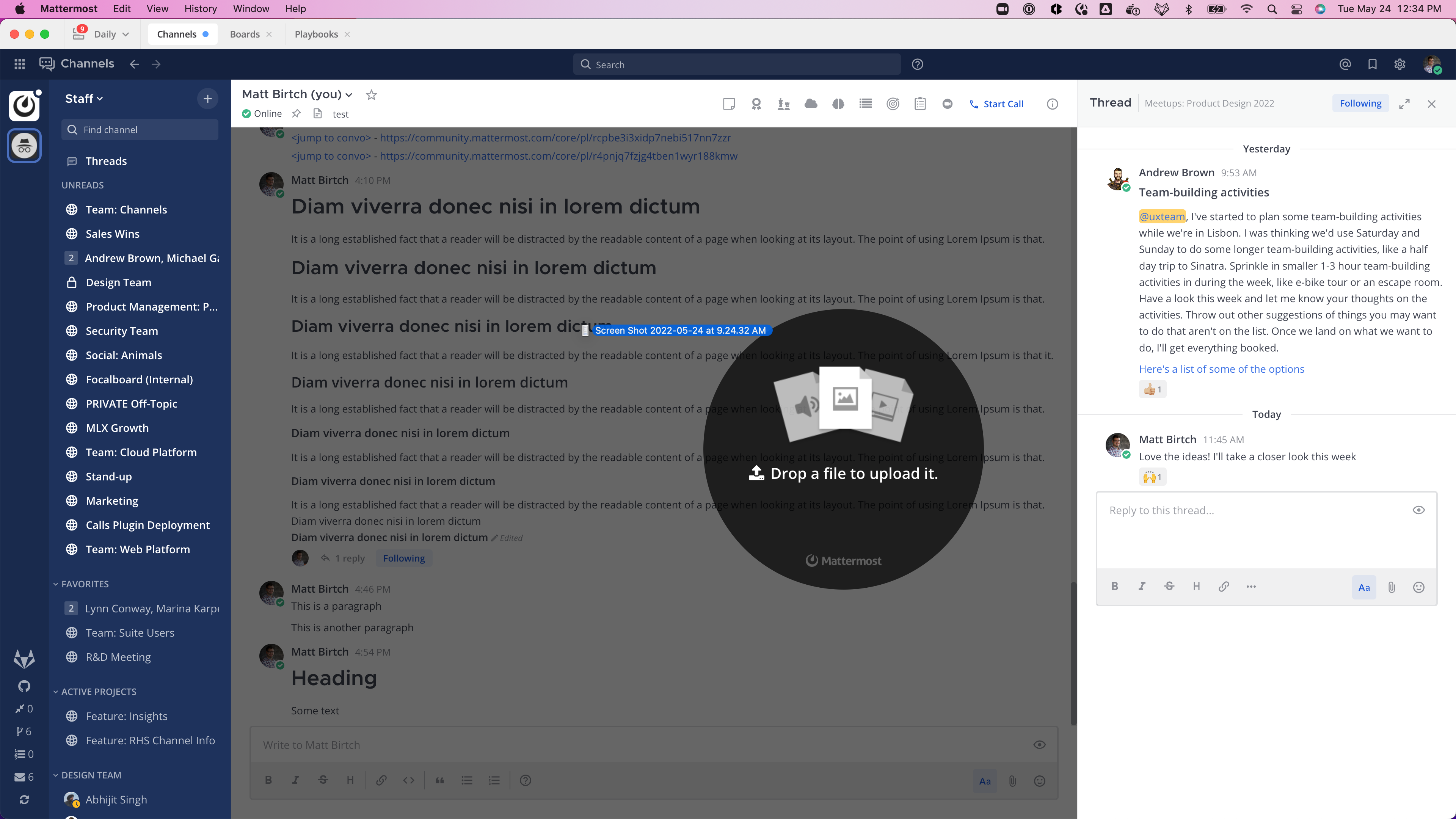Open saved posts via bookmark icon
Image resolution: width=1456 pixels, height=819 pixels.
[1373, 64]
